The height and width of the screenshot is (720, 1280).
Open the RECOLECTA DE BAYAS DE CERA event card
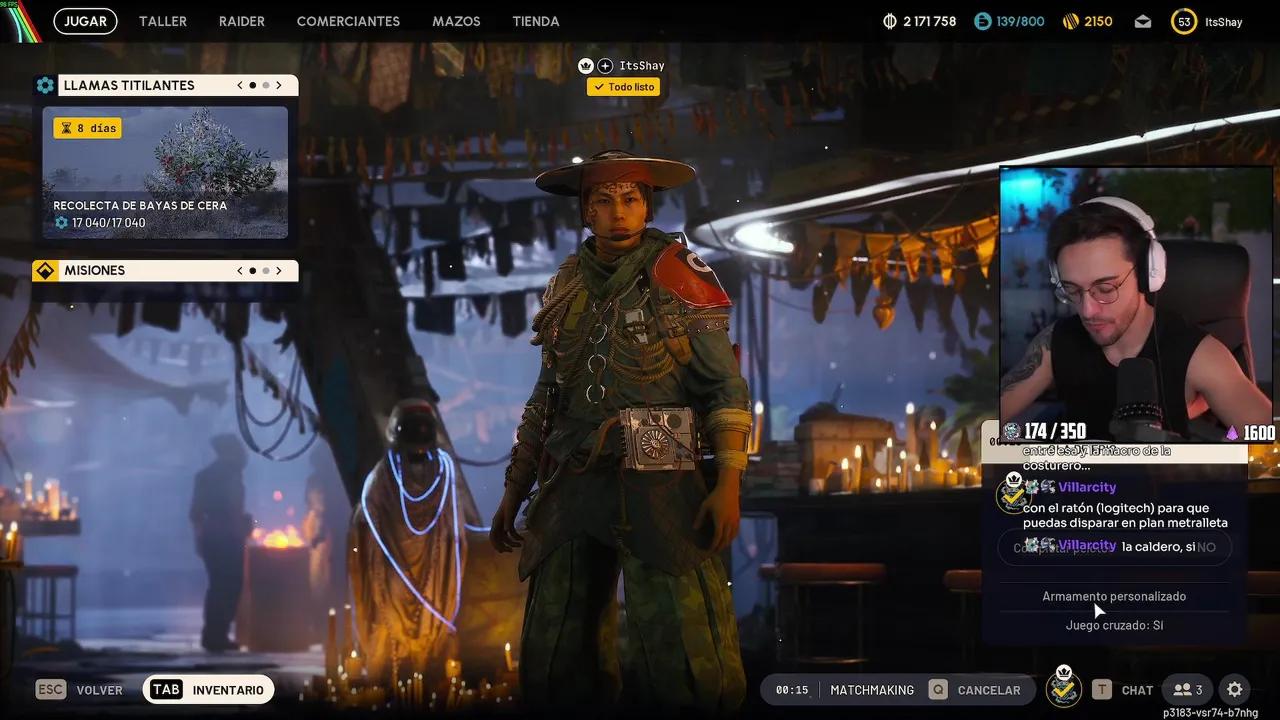coord(165,172)
